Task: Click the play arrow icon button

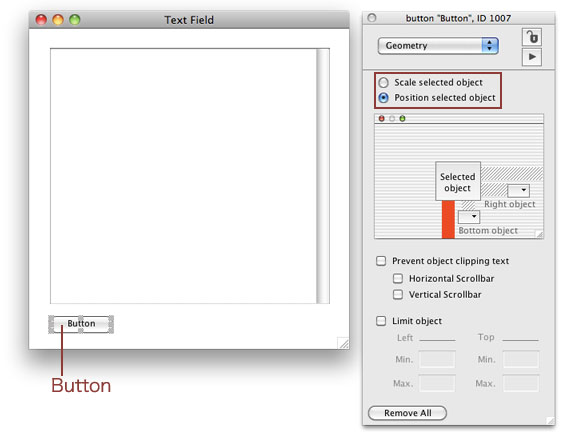Action: click(x=532, y=57)
